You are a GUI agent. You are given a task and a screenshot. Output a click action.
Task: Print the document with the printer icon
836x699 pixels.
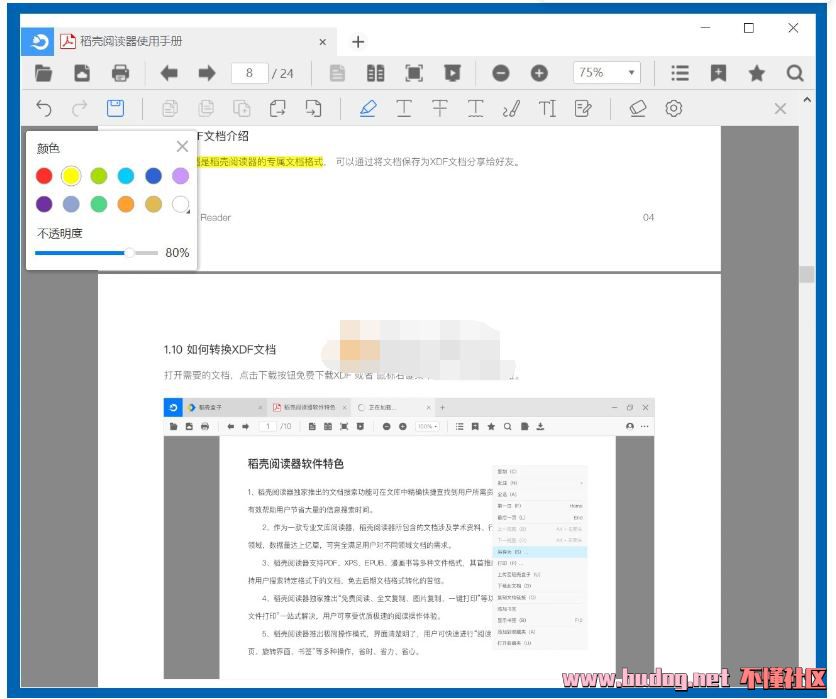coord(120,73)
